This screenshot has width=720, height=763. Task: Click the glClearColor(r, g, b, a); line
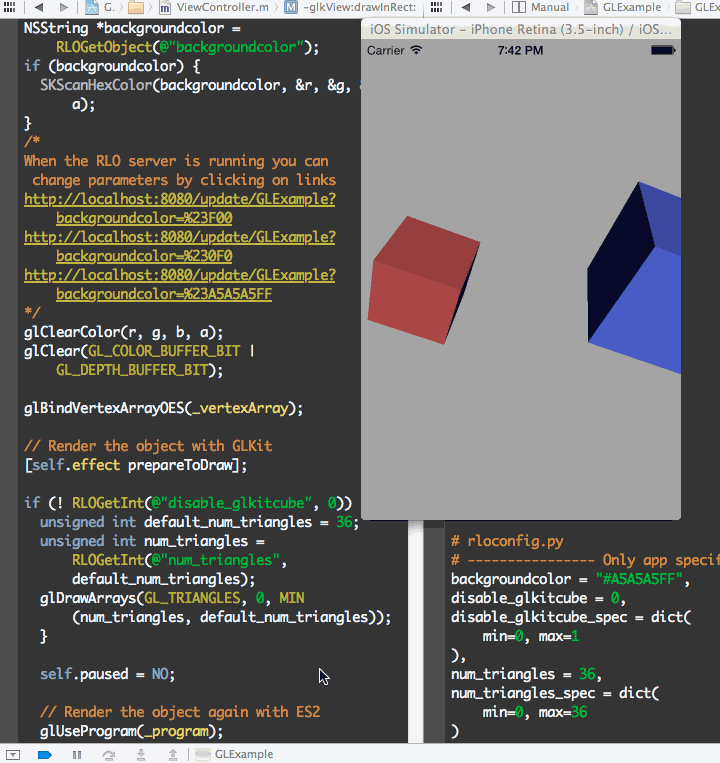[x=124, y=332]
